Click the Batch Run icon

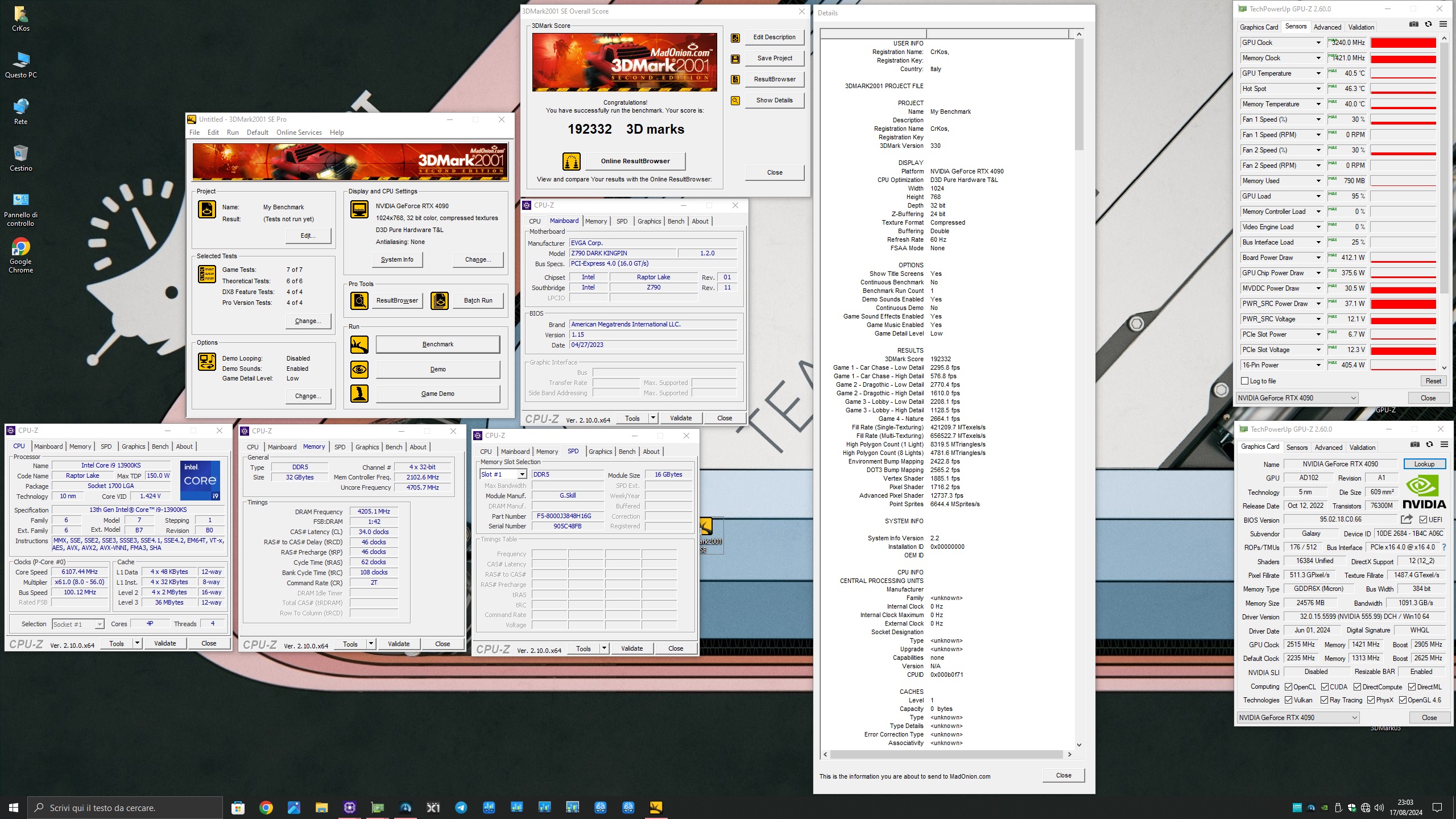pyautogui.click(x=440, y=301)
